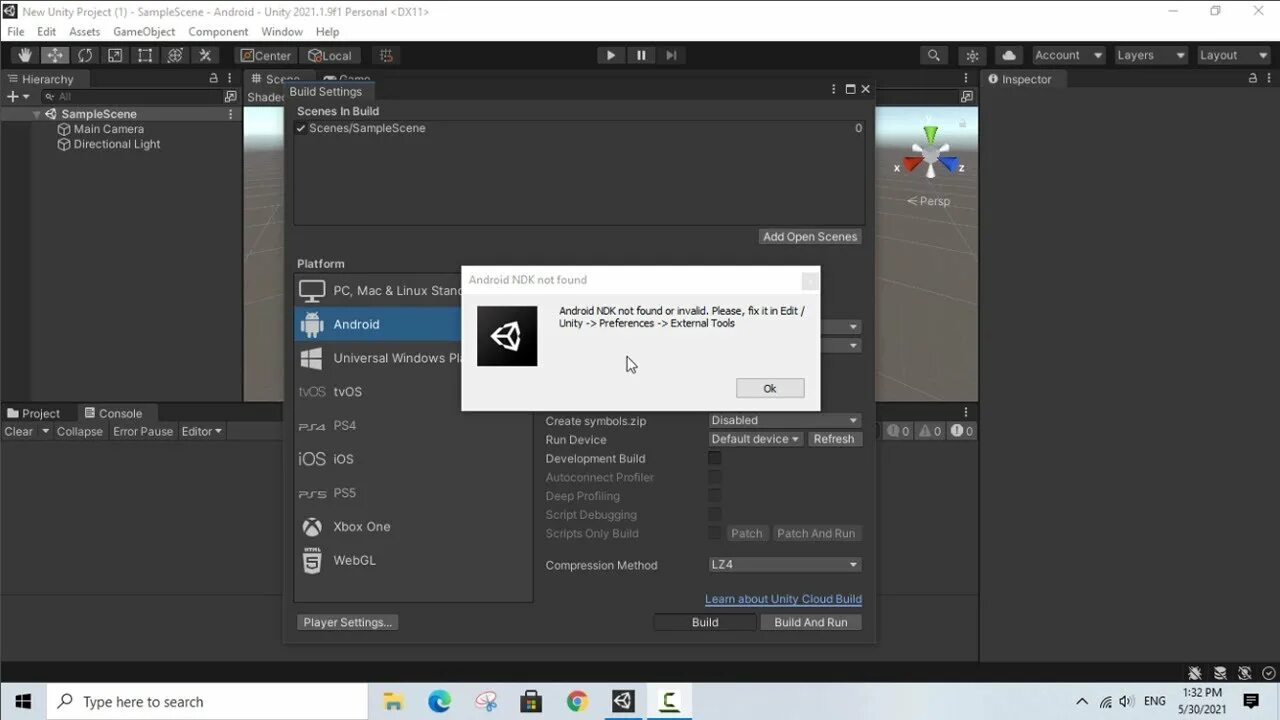This screenshot has height=720, width=1280.
Task: Click the Step frame button
Action: (x=671, y=55)
